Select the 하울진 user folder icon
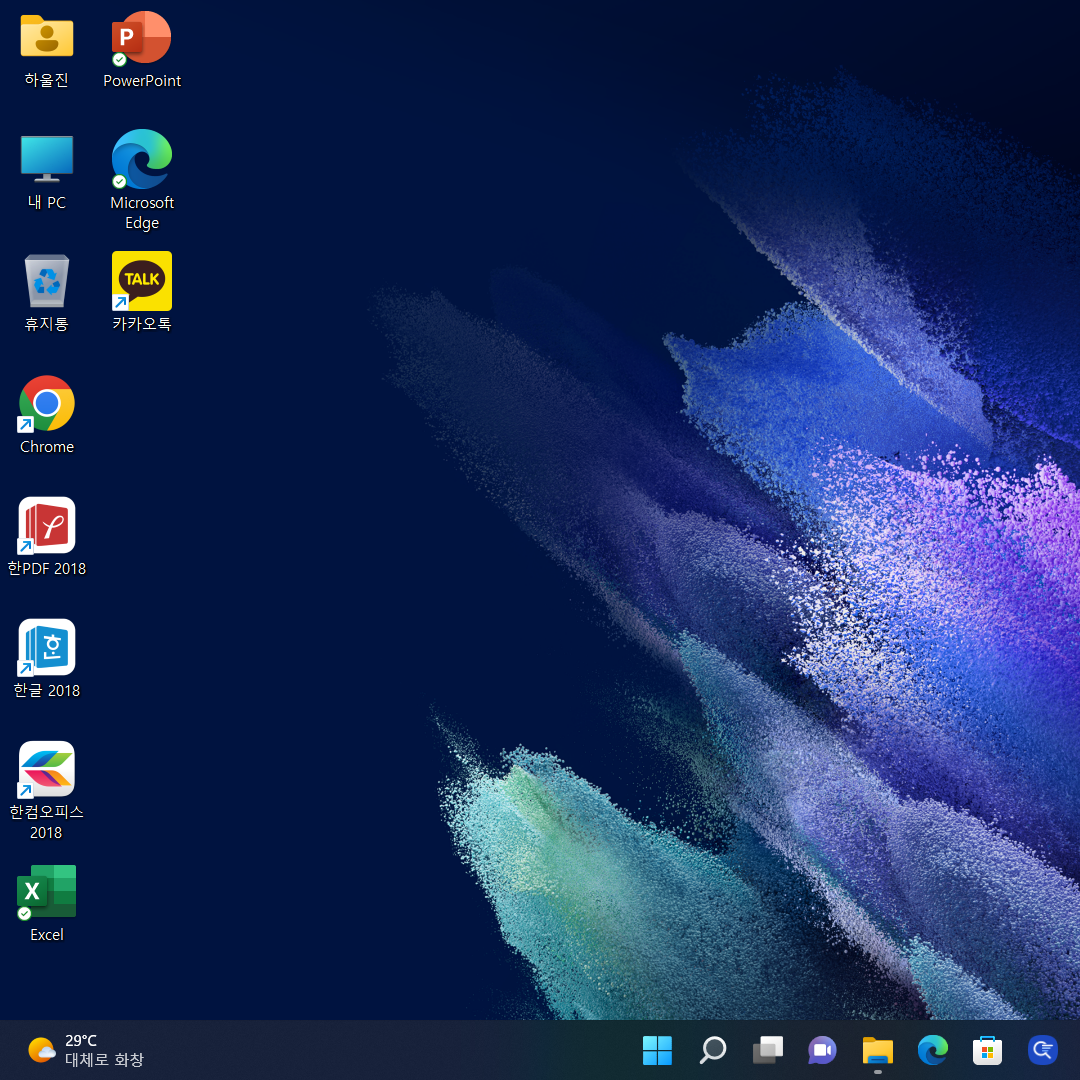1080x1080 pixels. [x=47, y=37]
